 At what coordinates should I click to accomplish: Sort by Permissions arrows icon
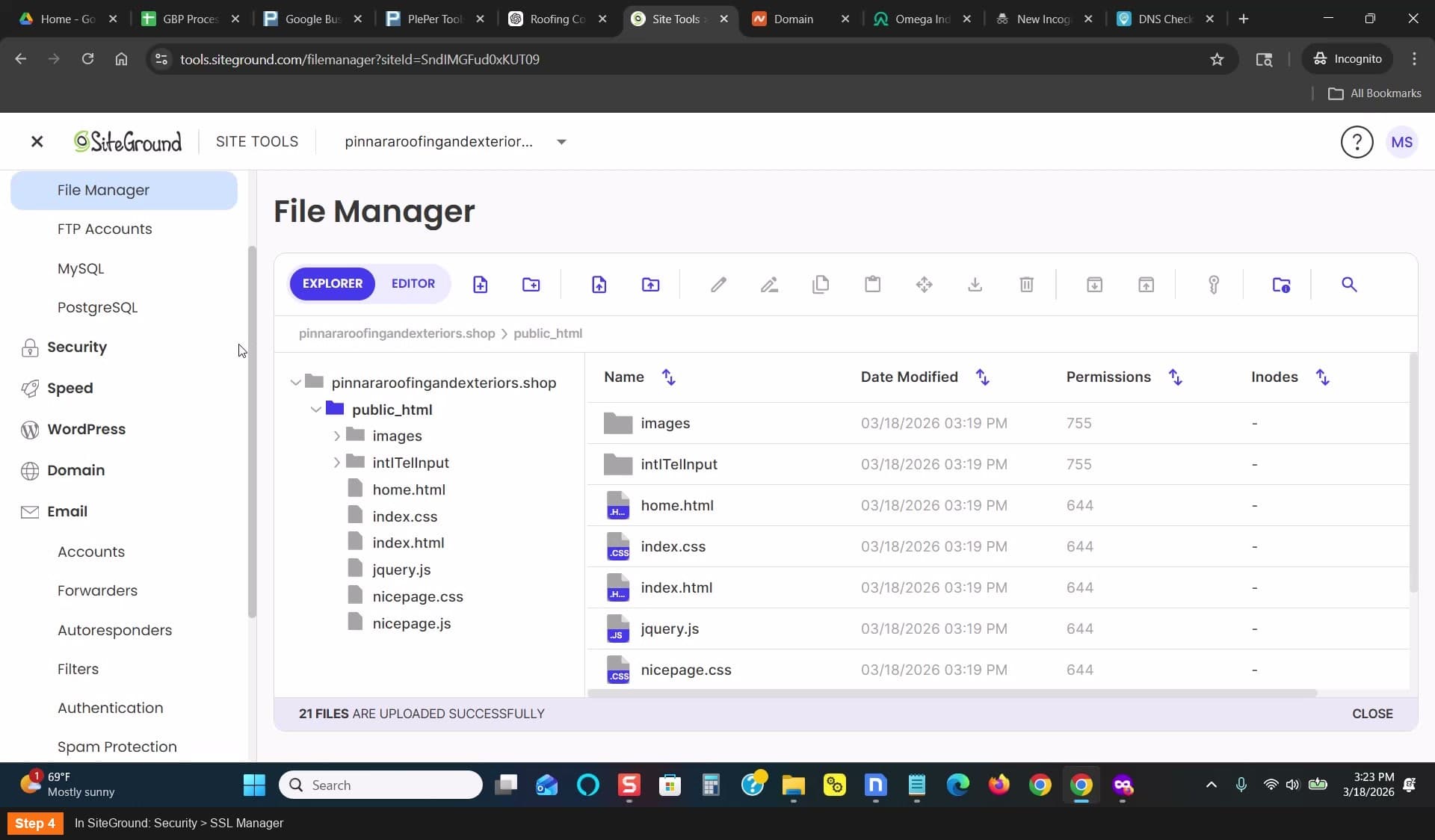click(x=1176, y=377)
